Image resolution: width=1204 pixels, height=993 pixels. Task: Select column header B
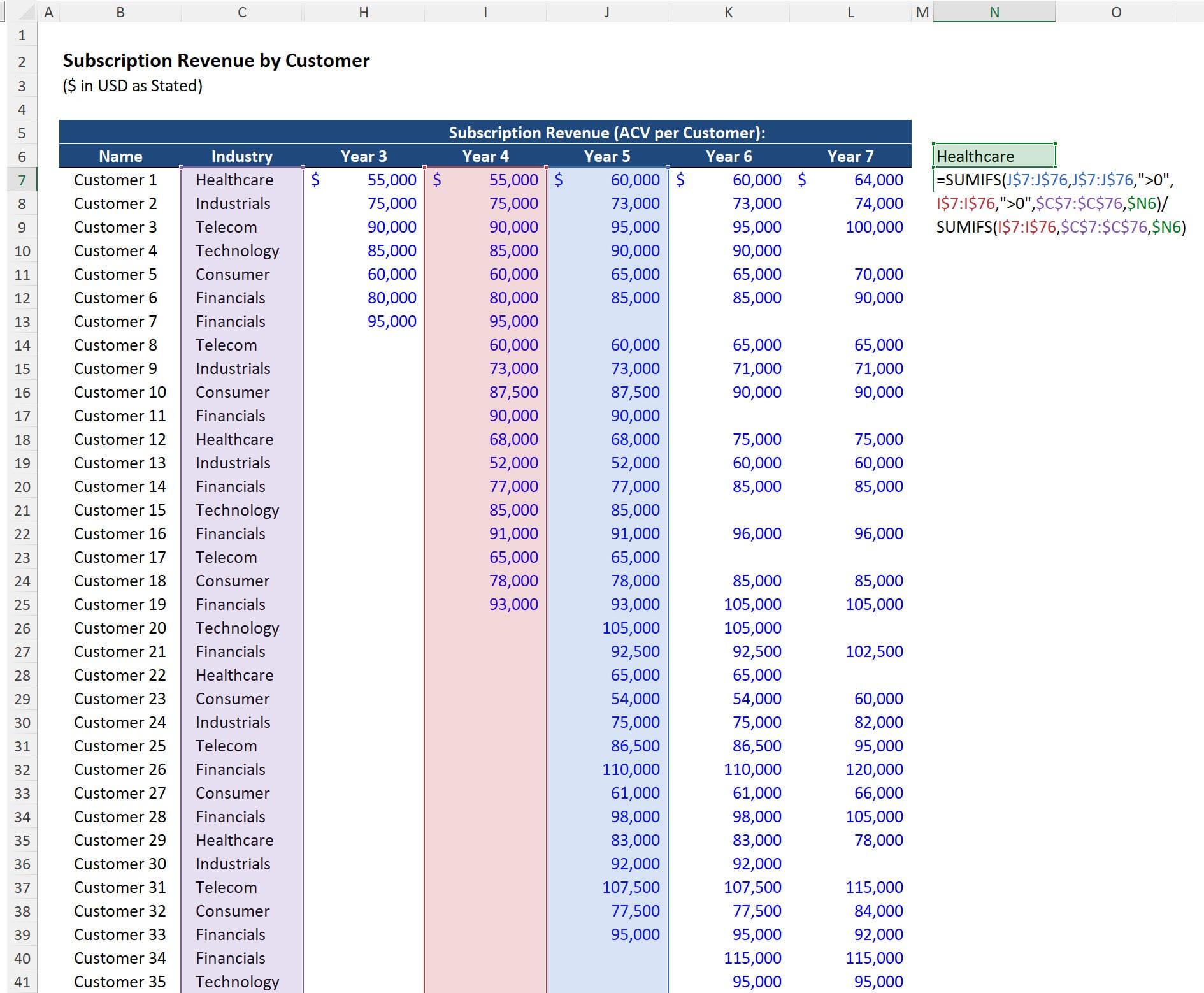pos(119,11)
